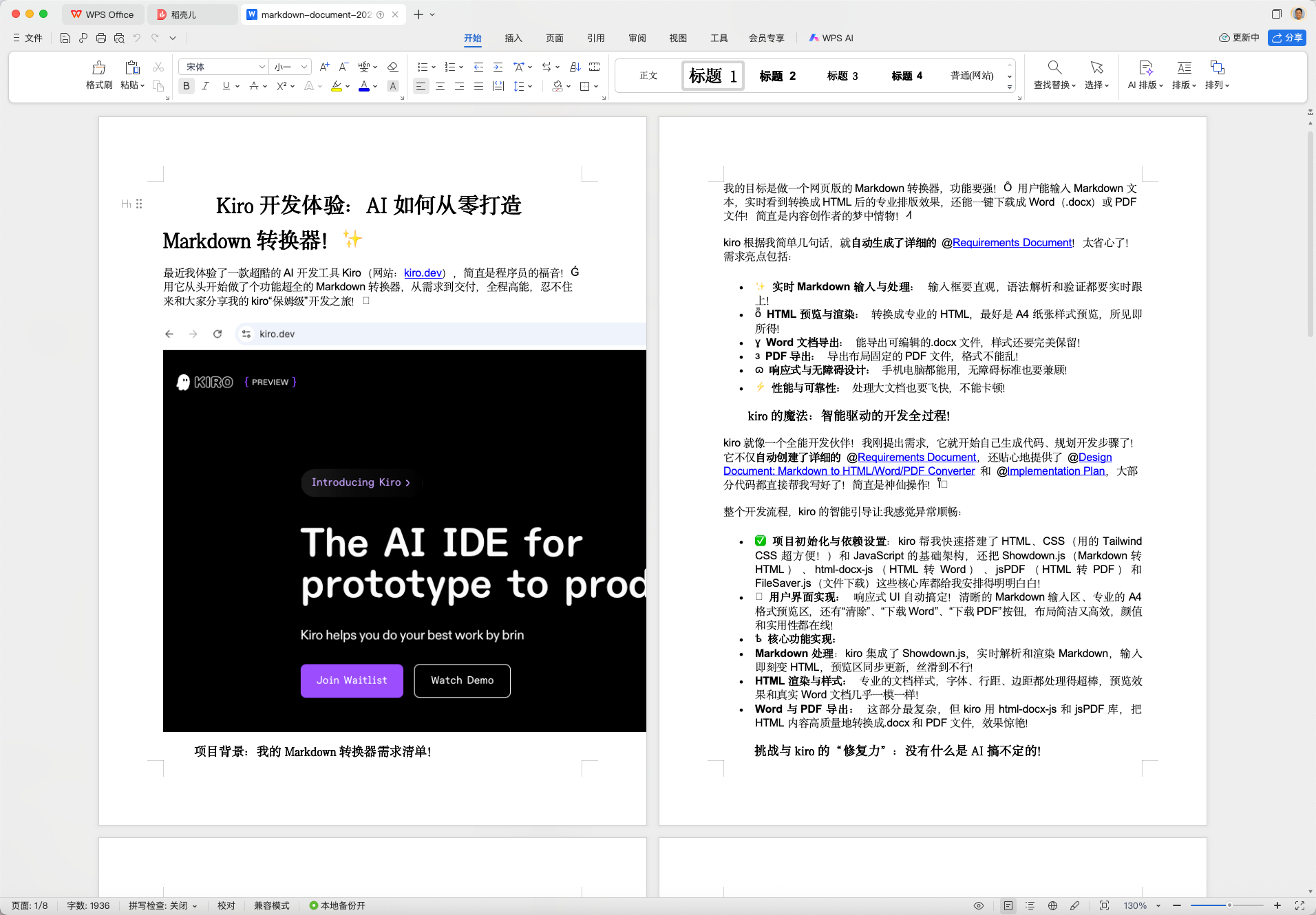Screen dimensions: 1316x915
Task: Toggle justify alignment
Action: 478,86
